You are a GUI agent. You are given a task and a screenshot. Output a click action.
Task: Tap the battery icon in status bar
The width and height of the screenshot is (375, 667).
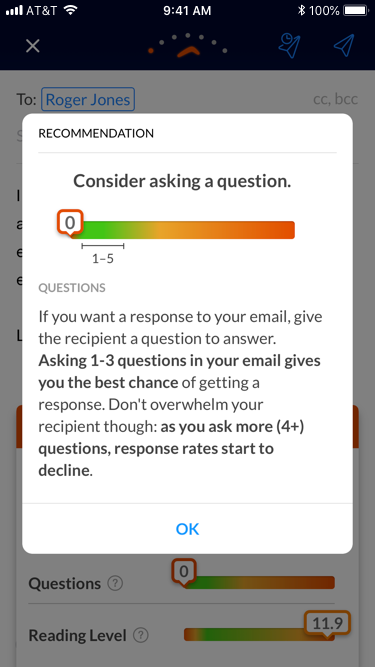(x=355, y=11)
